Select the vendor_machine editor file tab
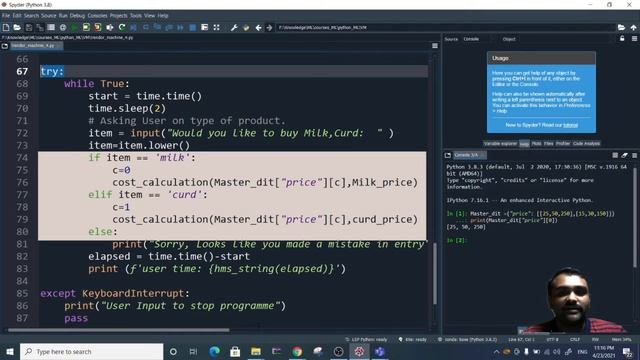Viewport: 640px width, 360px height. click(36, 46)
